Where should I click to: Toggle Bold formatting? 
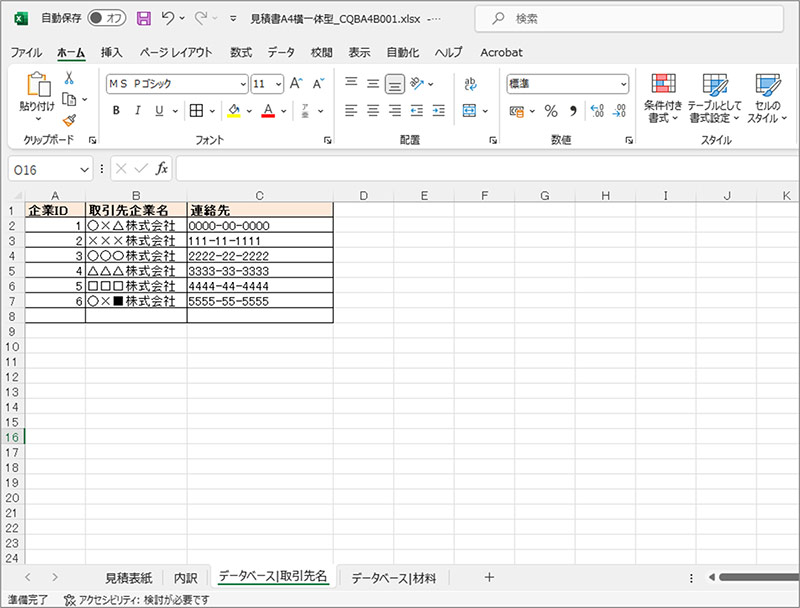116,111
